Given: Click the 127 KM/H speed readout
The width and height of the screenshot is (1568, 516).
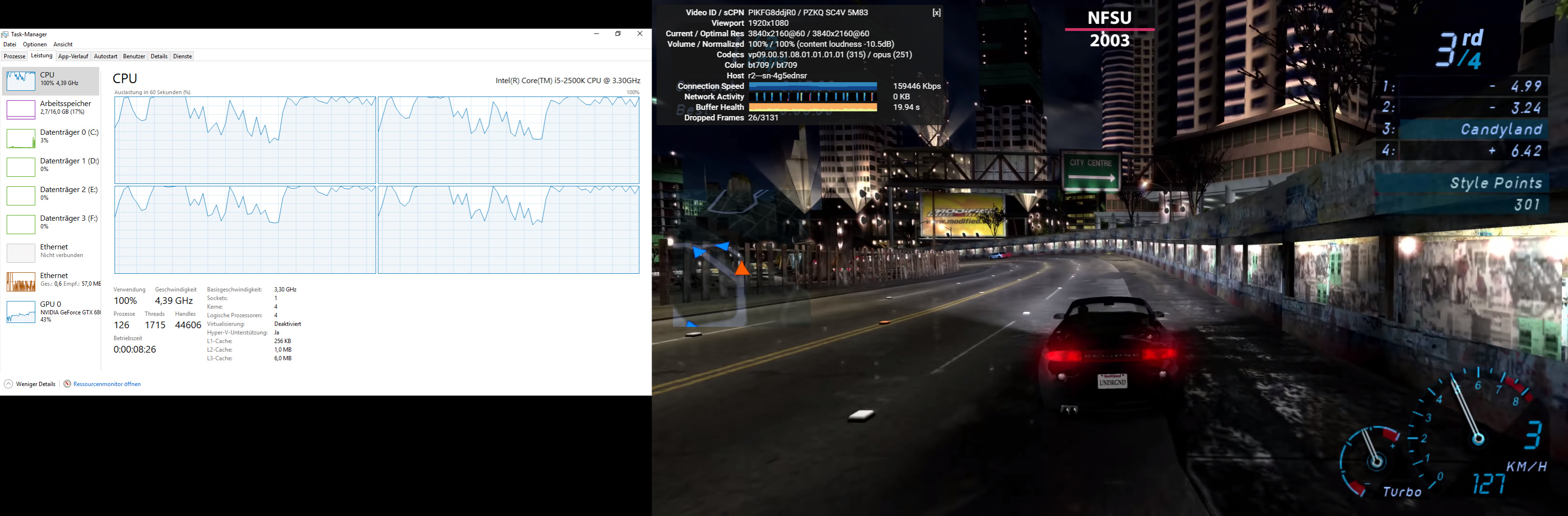Looking at the screenshot, I should click(x=1510, y=478).
